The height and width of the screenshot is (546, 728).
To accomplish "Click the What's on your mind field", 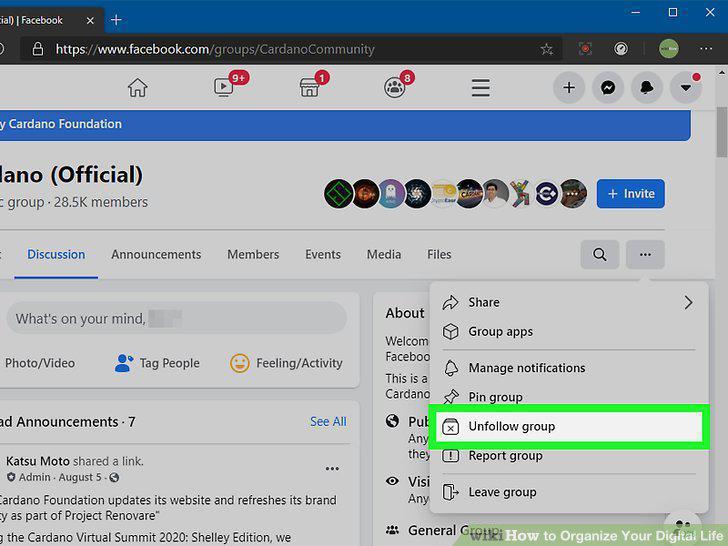I will pyautogui.click(x=176, y=318).
